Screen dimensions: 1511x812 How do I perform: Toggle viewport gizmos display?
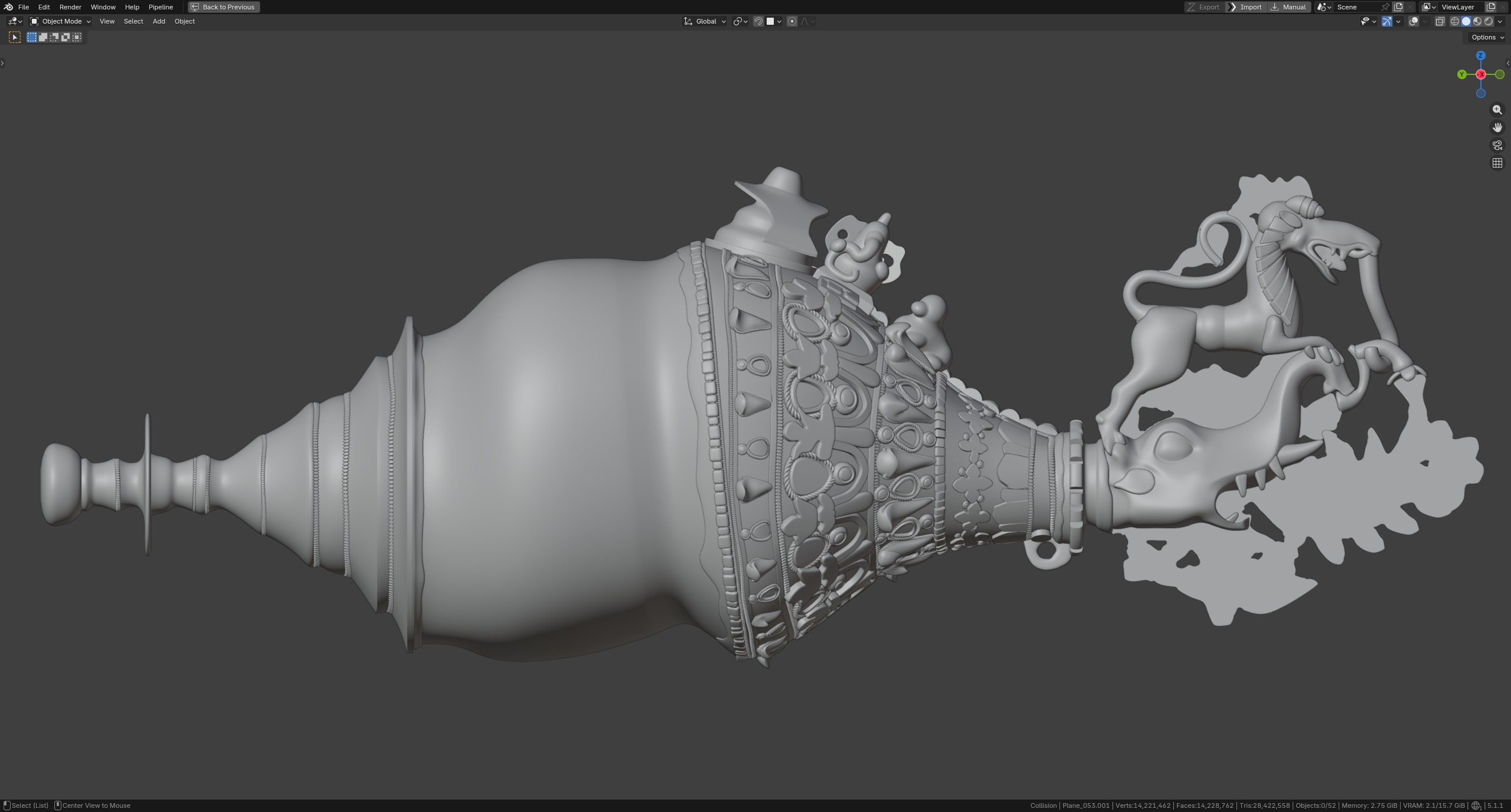(x=1387, y=21)
